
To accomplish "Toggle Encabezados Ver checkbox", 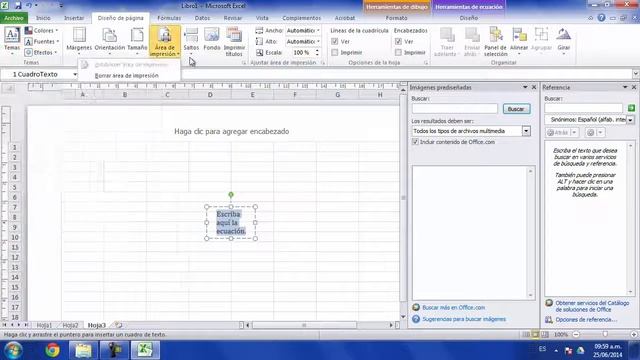I will coord(398,42).
